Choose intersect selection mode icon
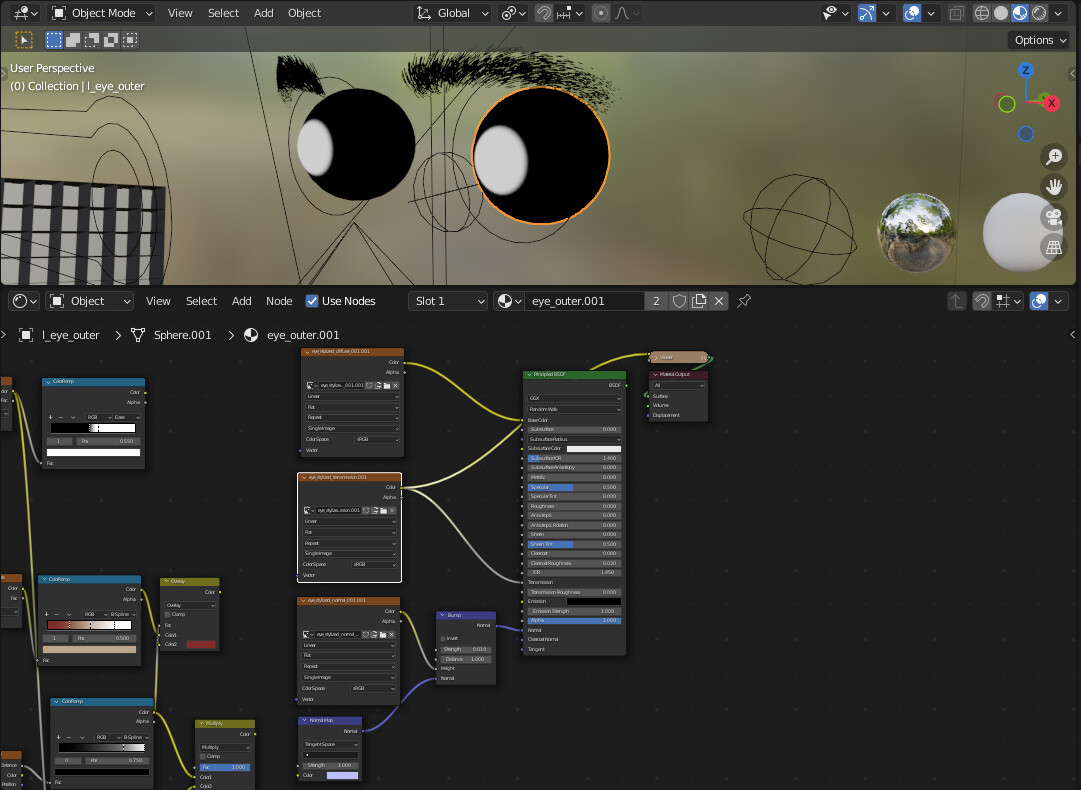 pos(130,40)
